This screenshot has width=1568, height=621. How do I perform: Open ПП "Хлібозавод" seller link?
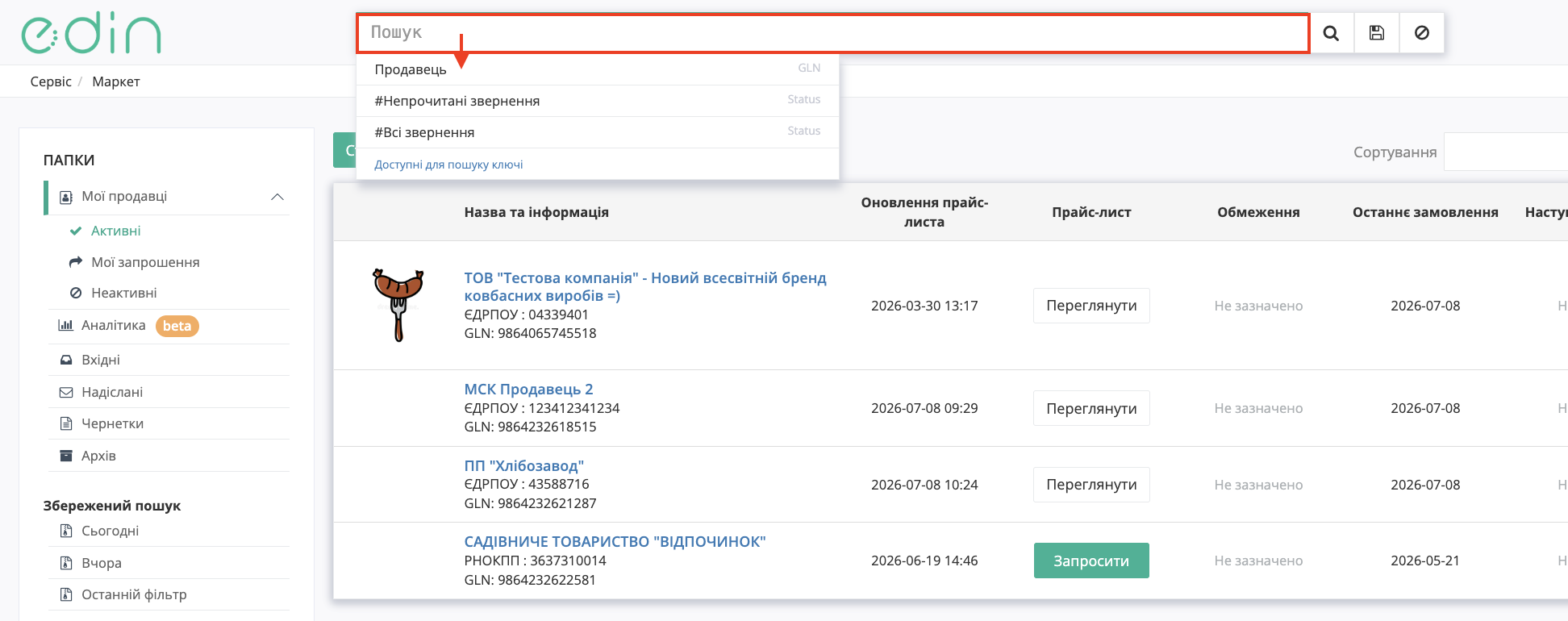(523, 465)
